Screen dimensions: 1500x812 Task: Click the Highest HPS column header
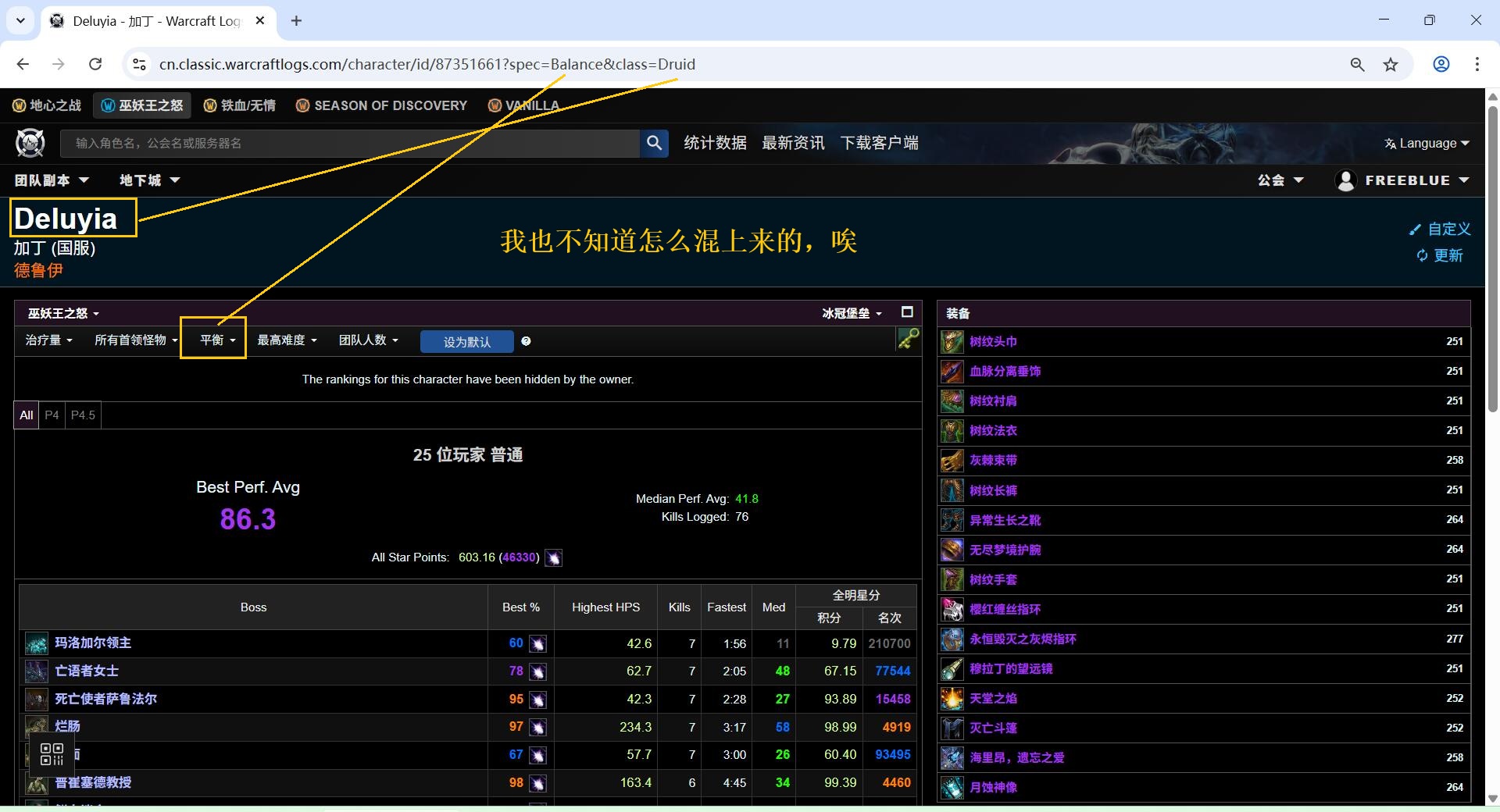click(605, 607)
